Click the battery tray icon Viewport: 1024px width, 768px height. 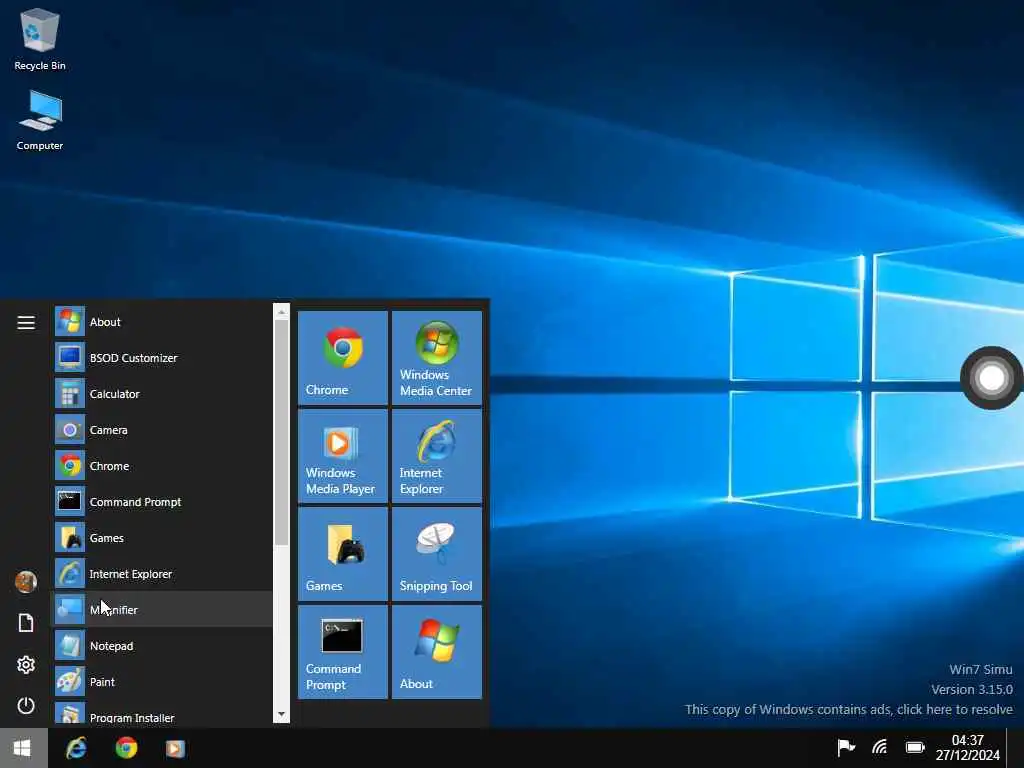915,747
